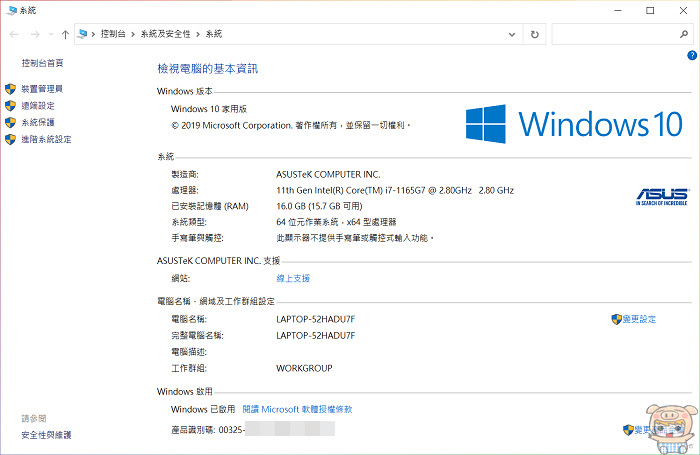Viewport: 700px width, 455px height.
Task: Click the search magnifier icon
Action: pyautogui.click(x=683, y=34)
